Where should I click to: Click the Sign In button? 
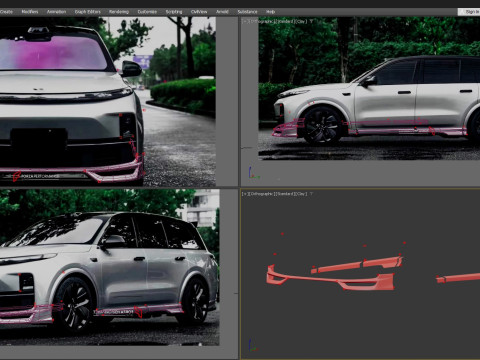click(x=470, y=12)
